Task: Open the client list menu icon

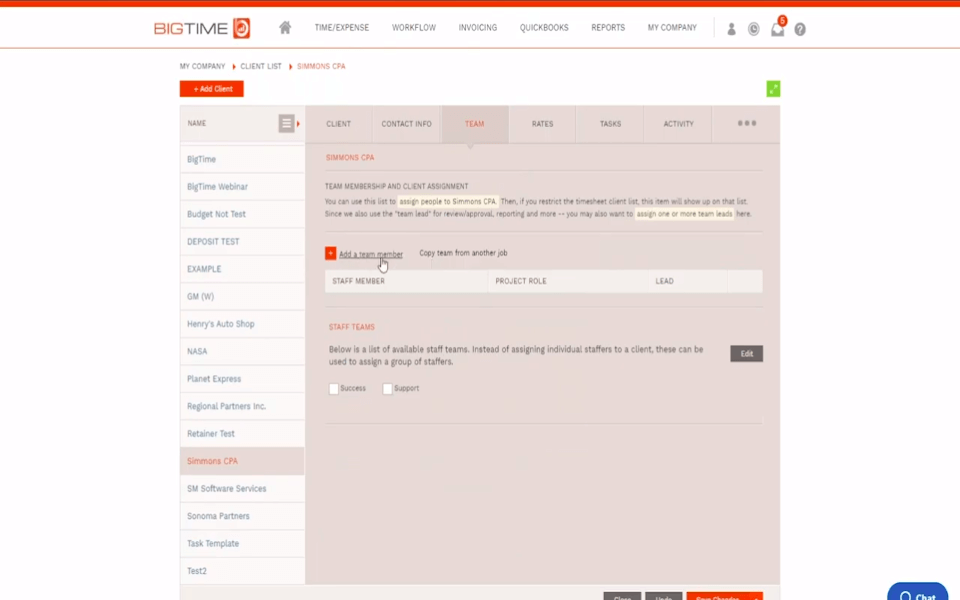Action: (x=286, y=124)
